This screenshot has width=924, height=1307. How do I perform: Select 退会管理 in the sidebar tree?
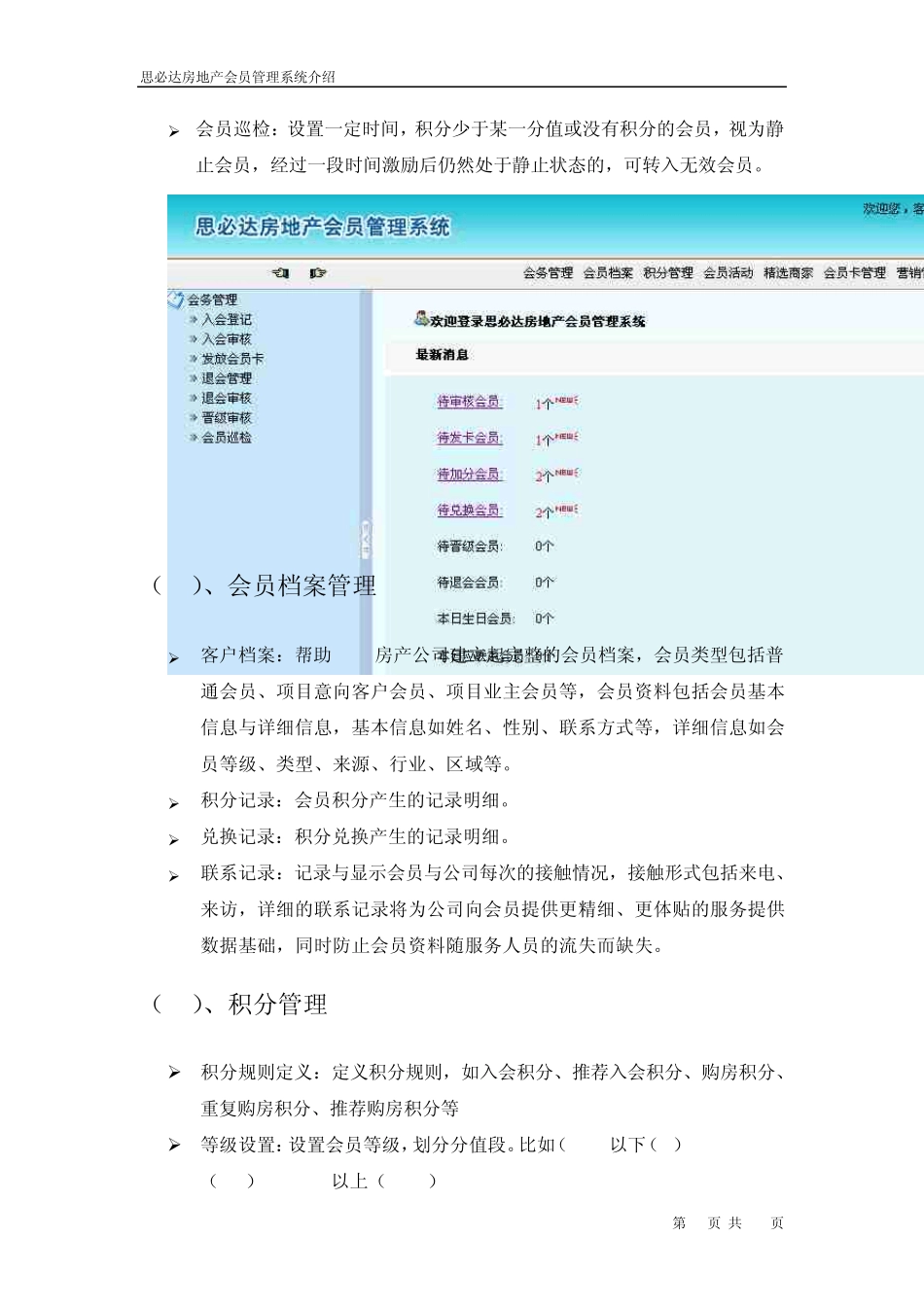pyautogui.click(x=227, y=378)
